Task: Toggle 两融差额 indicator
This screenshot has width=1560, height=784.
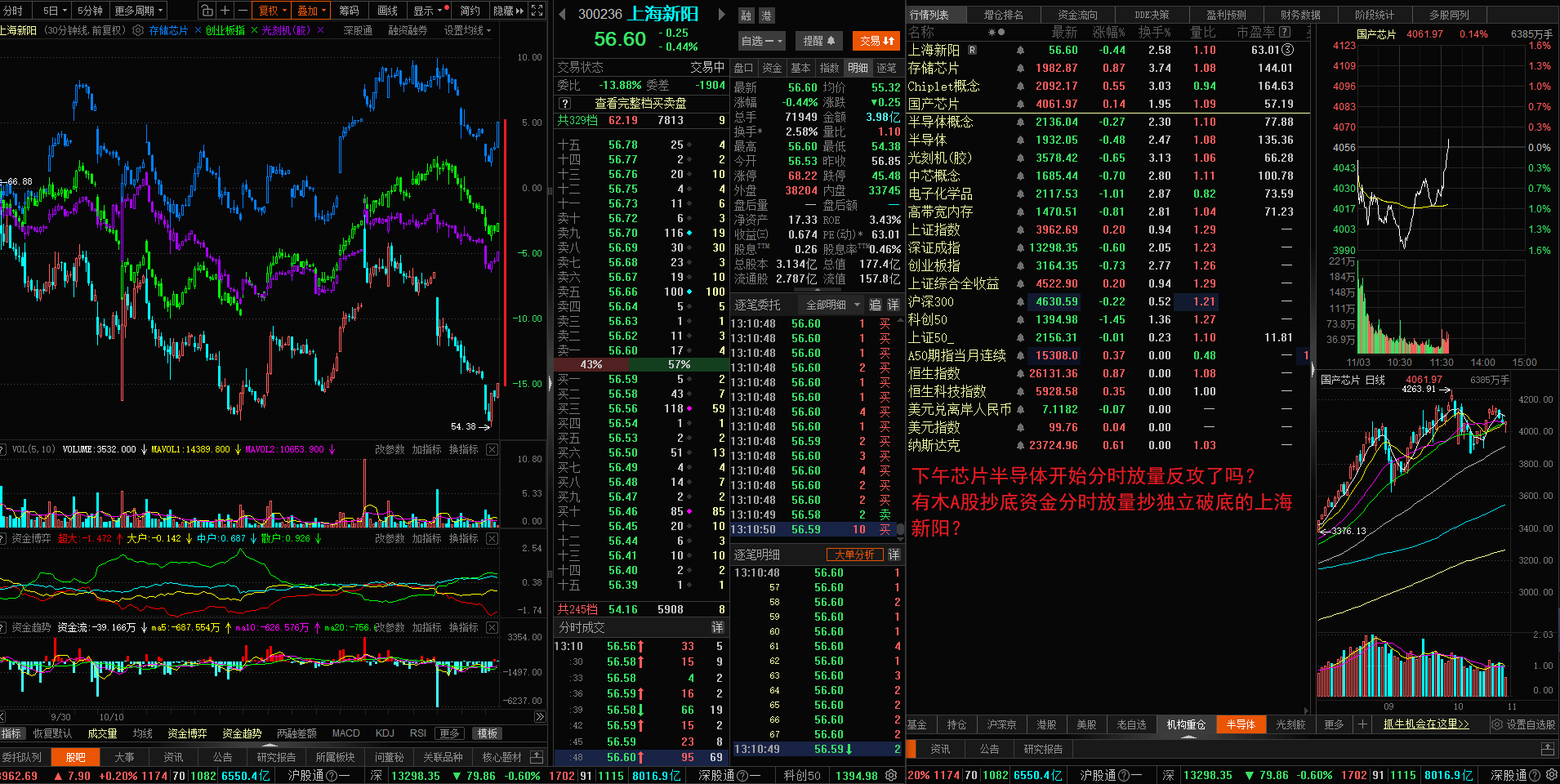Action: [296, 733]
